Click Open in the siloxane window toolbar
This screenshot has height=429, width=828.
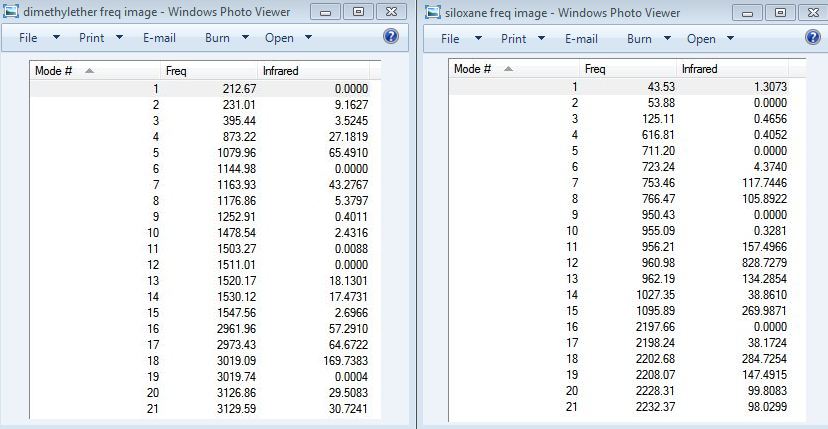701,39
